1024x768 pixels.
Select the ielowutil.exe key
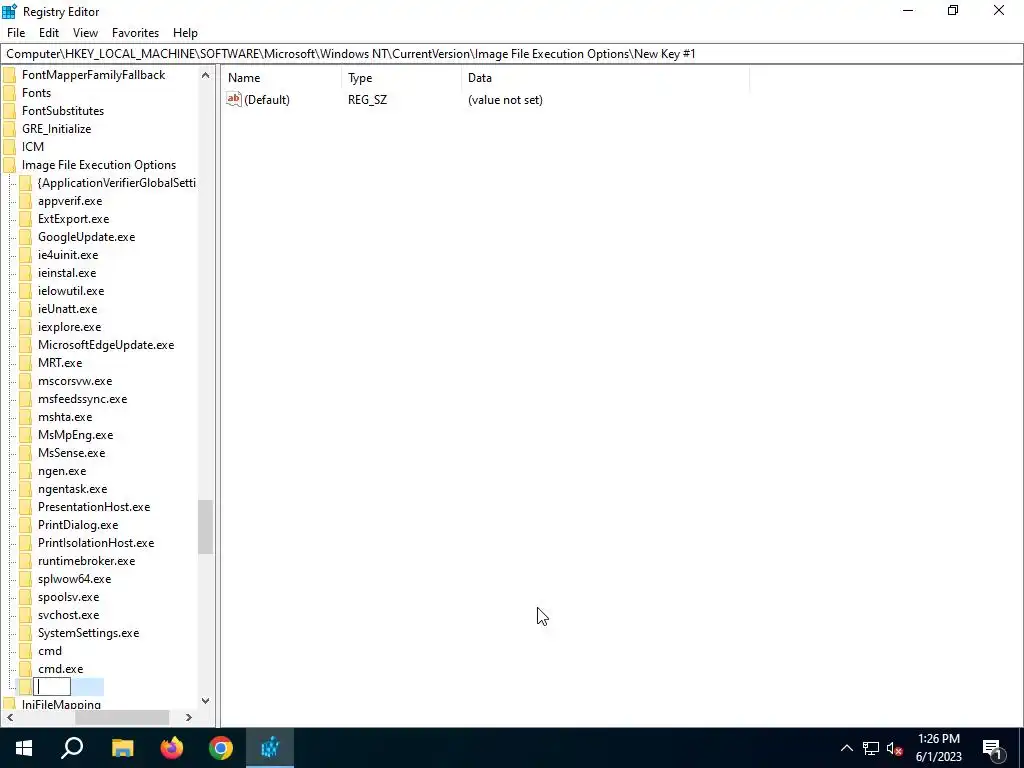[71, 291]
